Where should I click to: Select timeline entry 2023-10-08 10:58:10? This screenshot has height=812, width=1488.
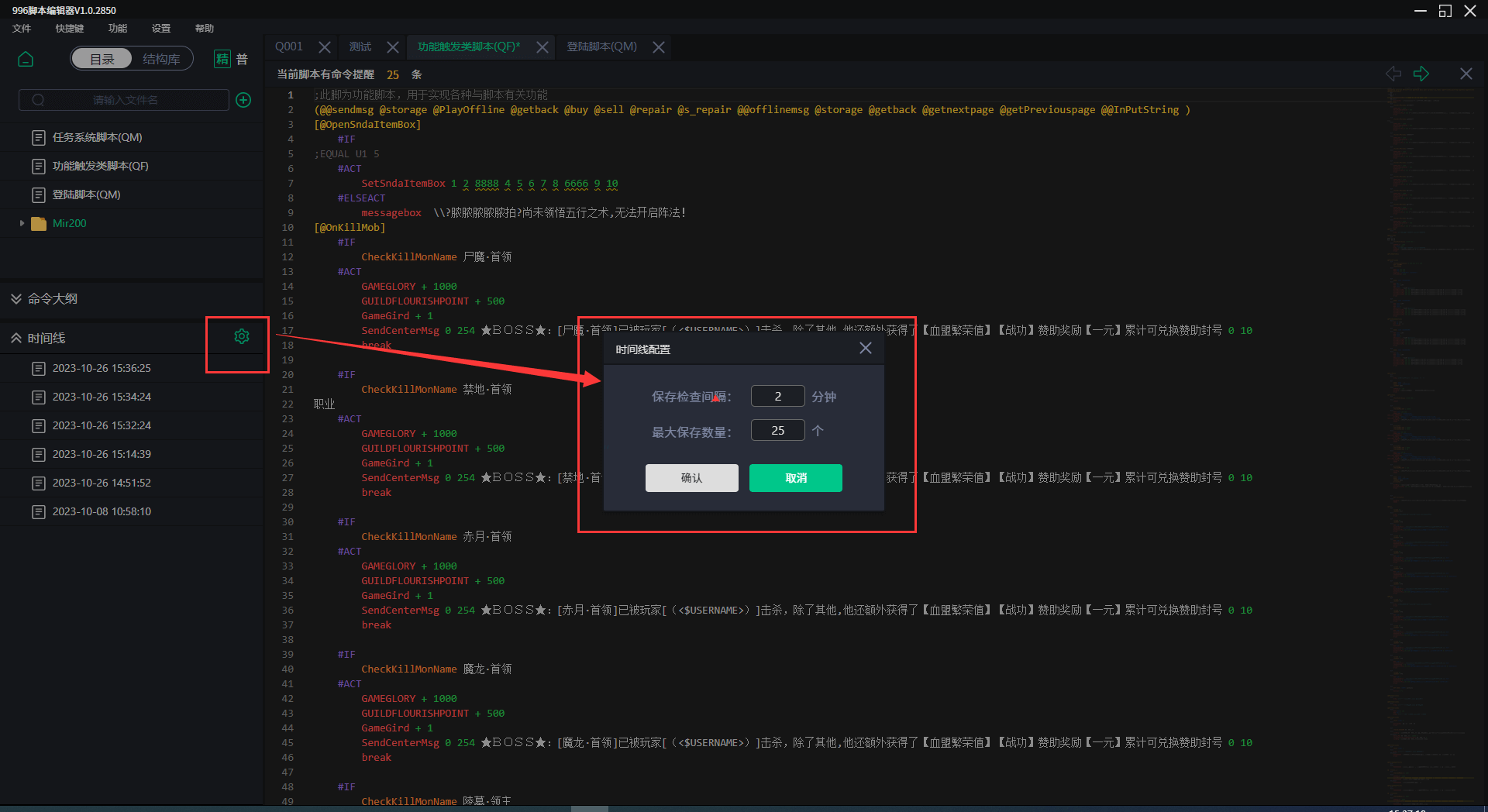[102, 511]
